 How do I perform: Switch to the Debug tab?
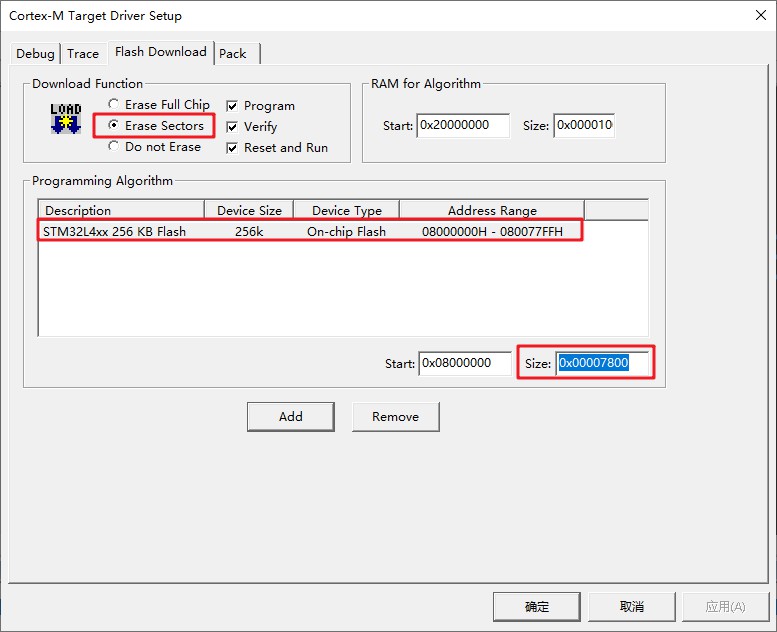(35, 54)
